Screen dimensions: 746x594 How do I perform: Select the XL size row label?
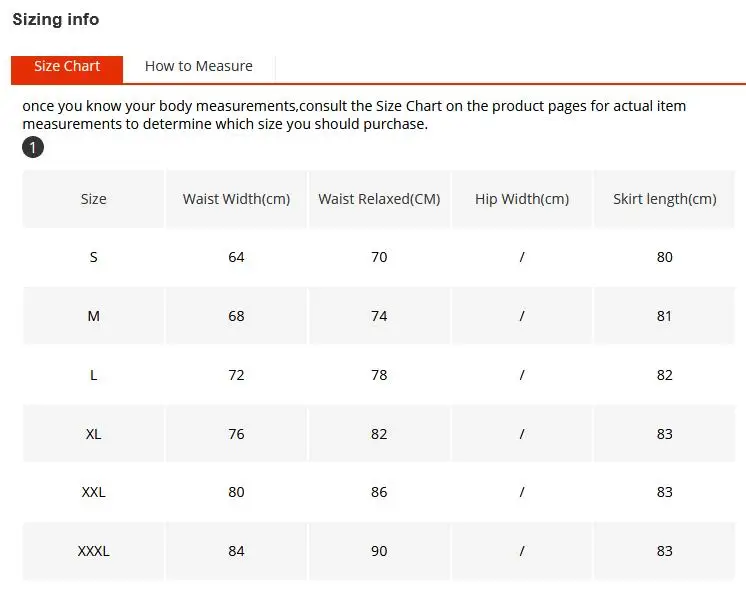[x=93, y=434]
